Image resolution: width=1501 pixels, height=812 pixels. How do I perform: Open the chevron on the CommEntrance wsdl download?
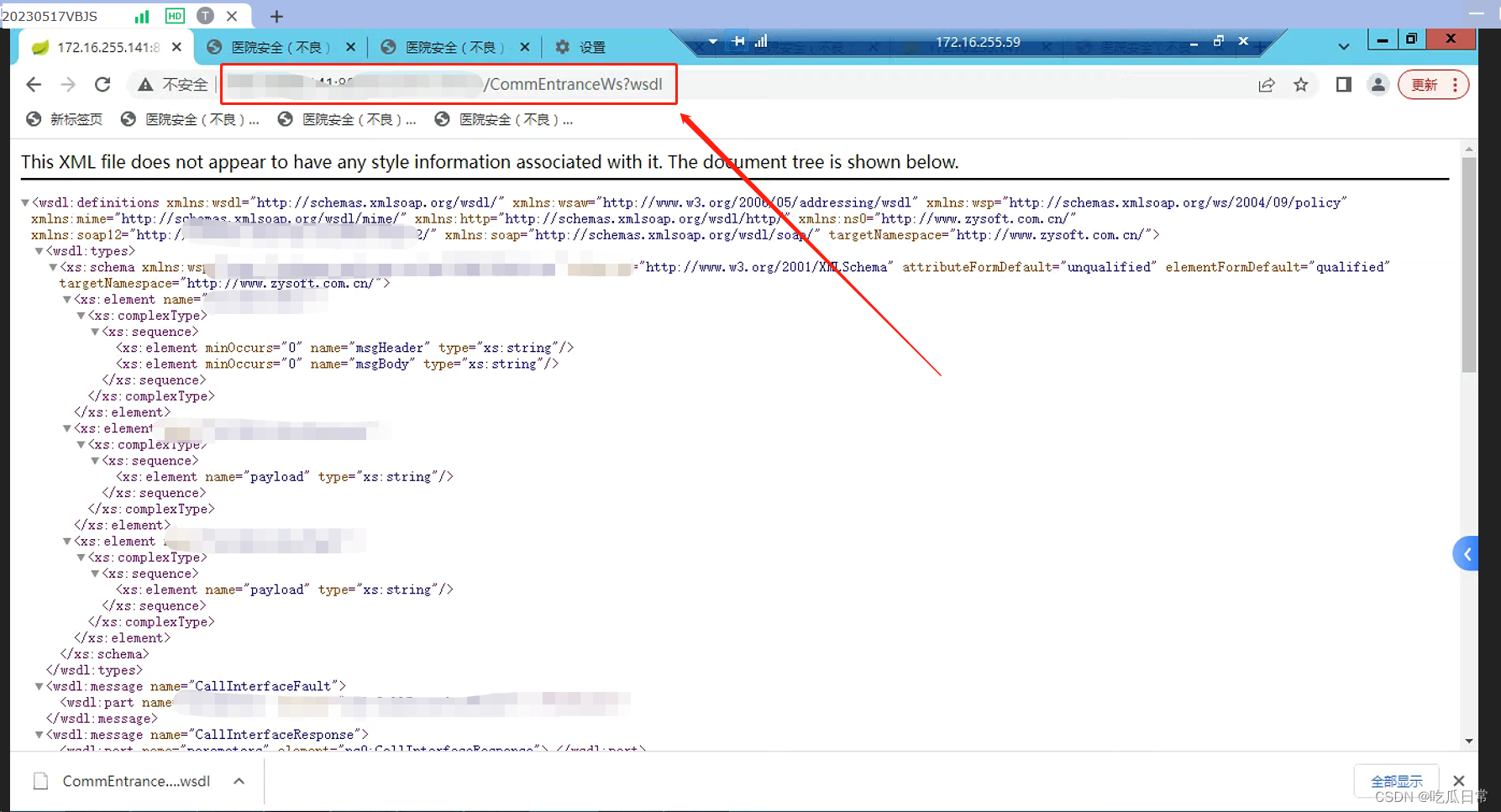(239, 781)
